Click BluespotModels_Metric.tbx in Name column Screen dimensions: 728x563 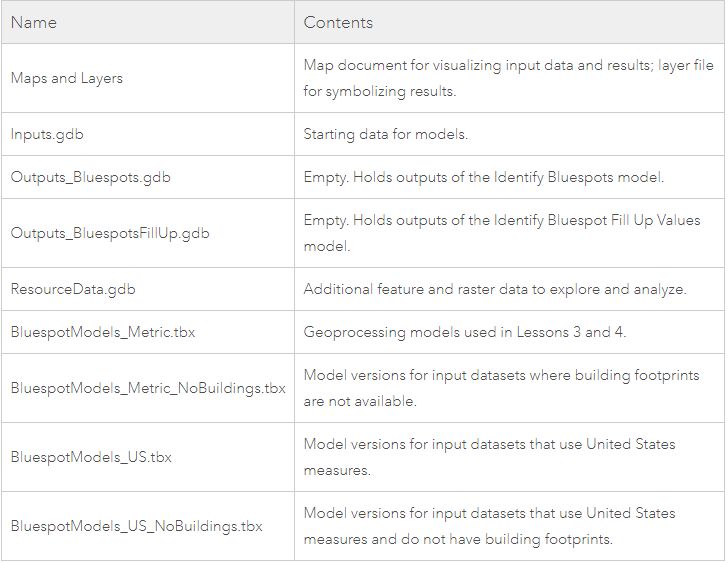tap(103, 332)
